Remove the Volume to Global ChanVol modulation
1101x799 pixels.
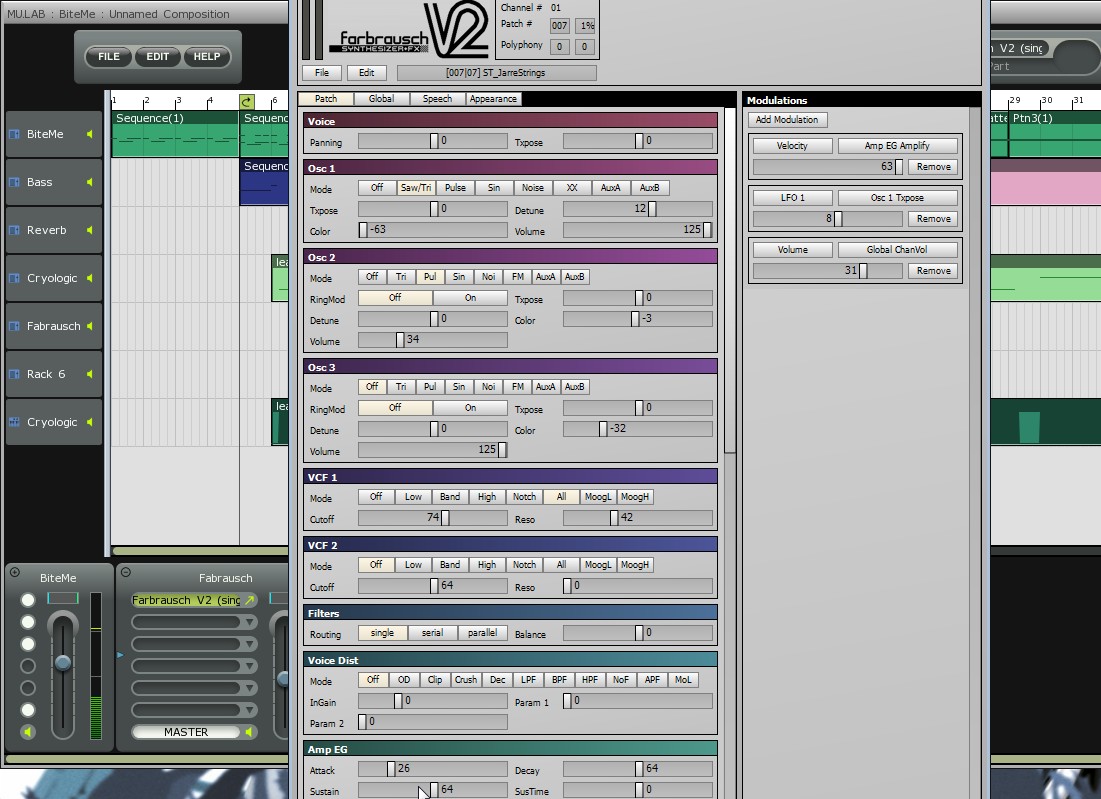tap(933, 271)
